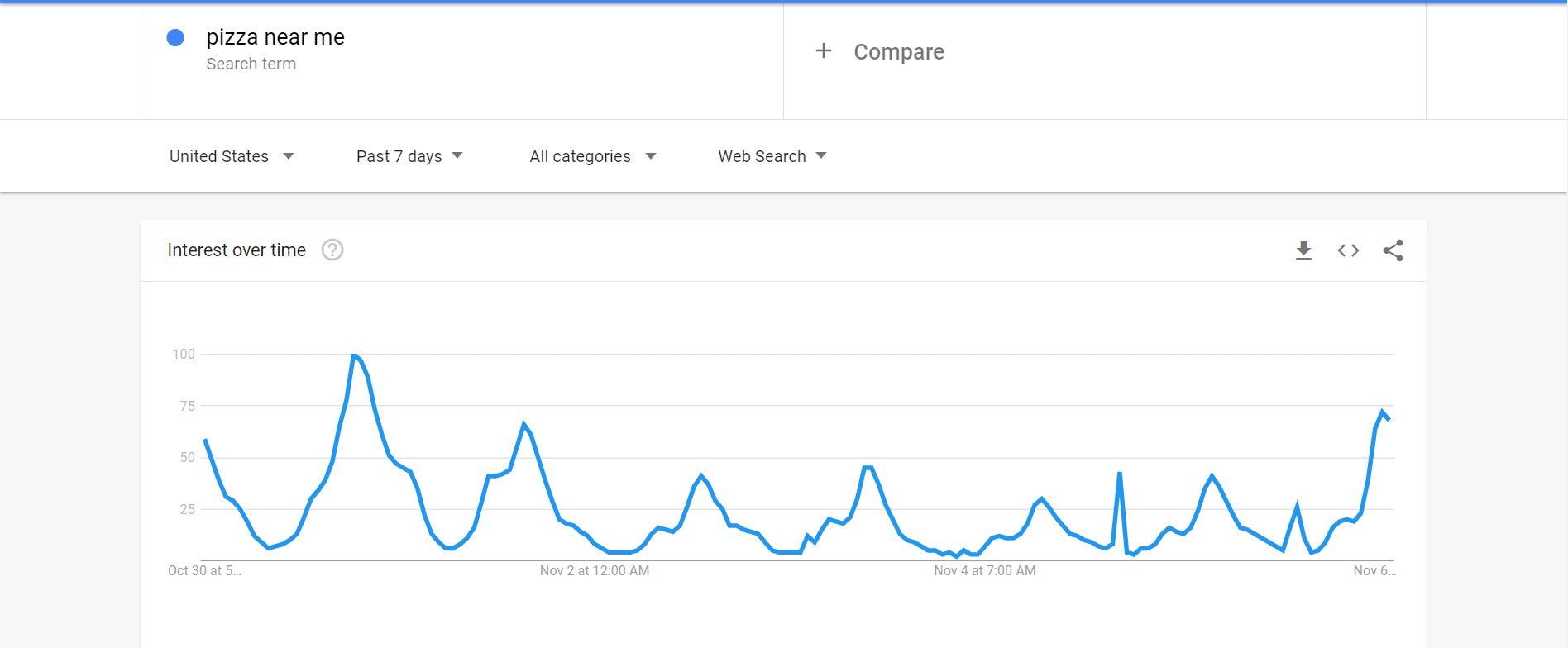Change the Web Search type dropdown

coord(772,156)
